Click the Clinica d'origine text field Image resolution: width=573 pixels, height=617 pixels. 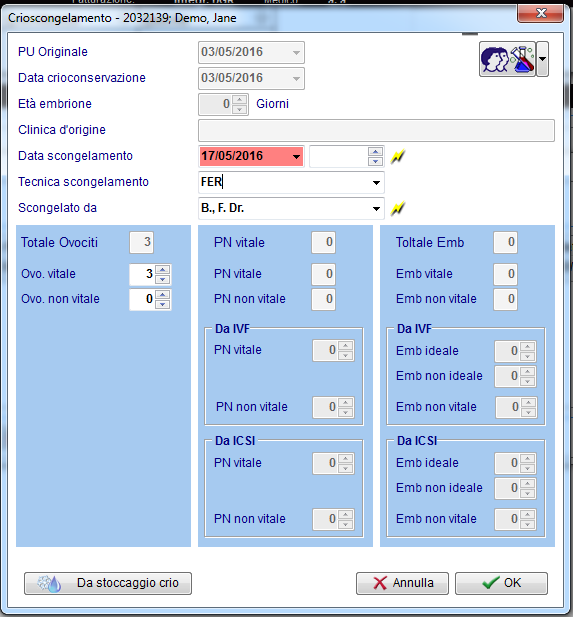tap(376, 131)
